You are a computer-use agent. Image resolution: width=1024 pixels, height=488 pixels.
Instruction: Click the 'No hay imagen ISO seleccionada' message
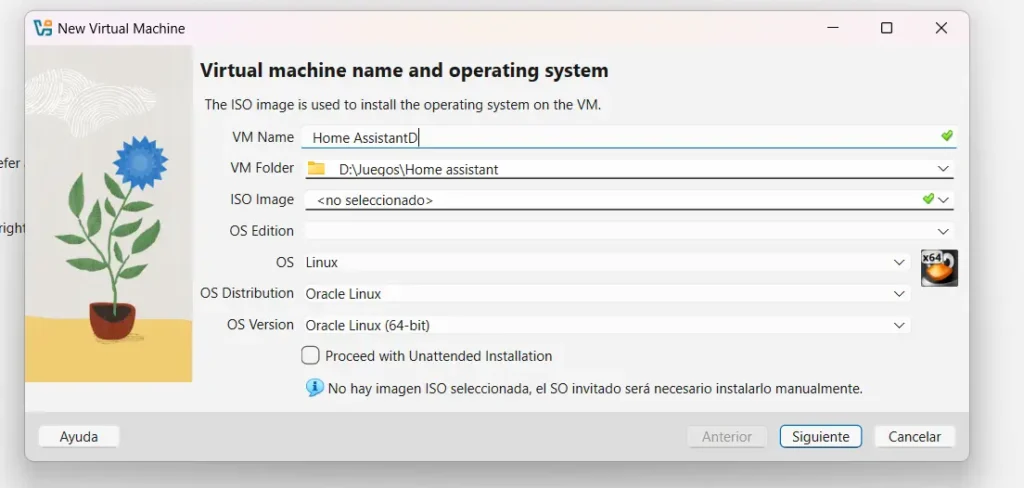[x=595, y=389]
